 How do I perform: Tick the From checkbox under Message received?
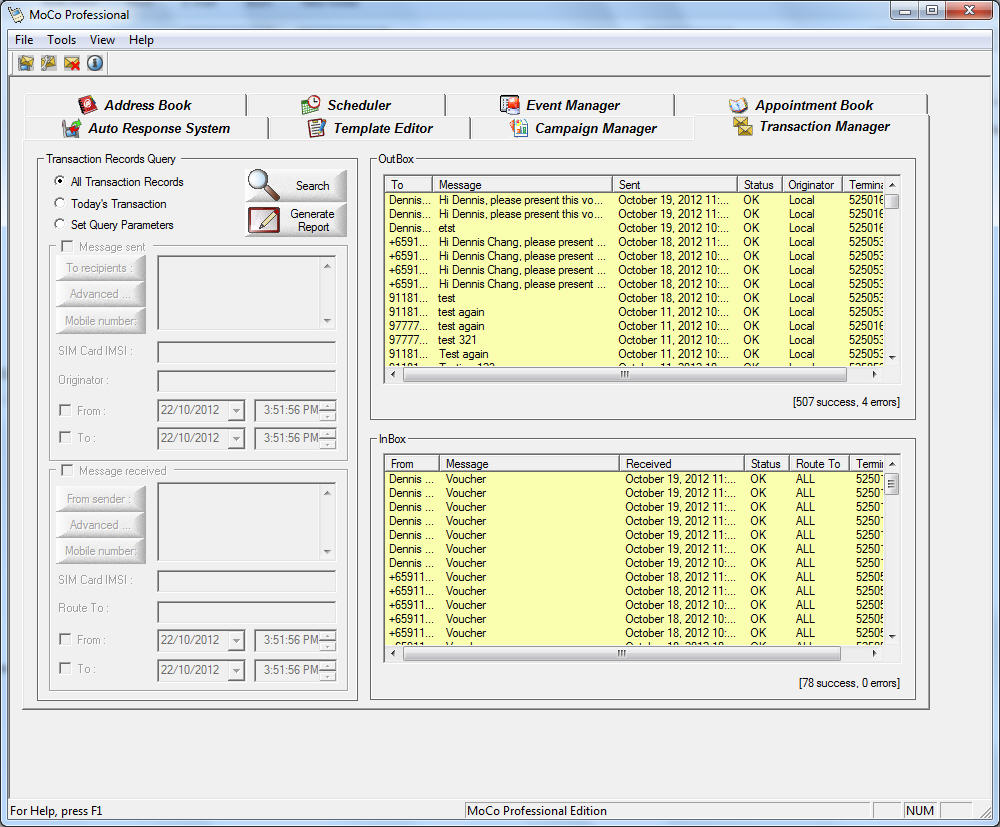[x=64, y=639]
